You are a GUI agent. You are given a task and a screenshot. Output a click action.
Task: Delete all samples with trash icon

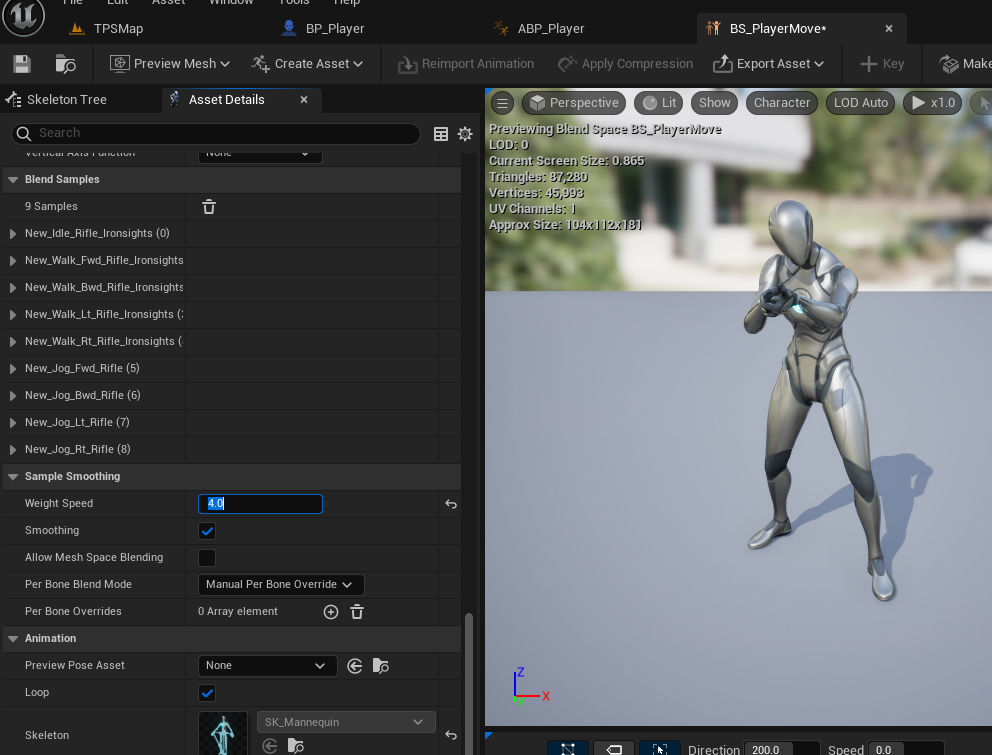point(209,207)
